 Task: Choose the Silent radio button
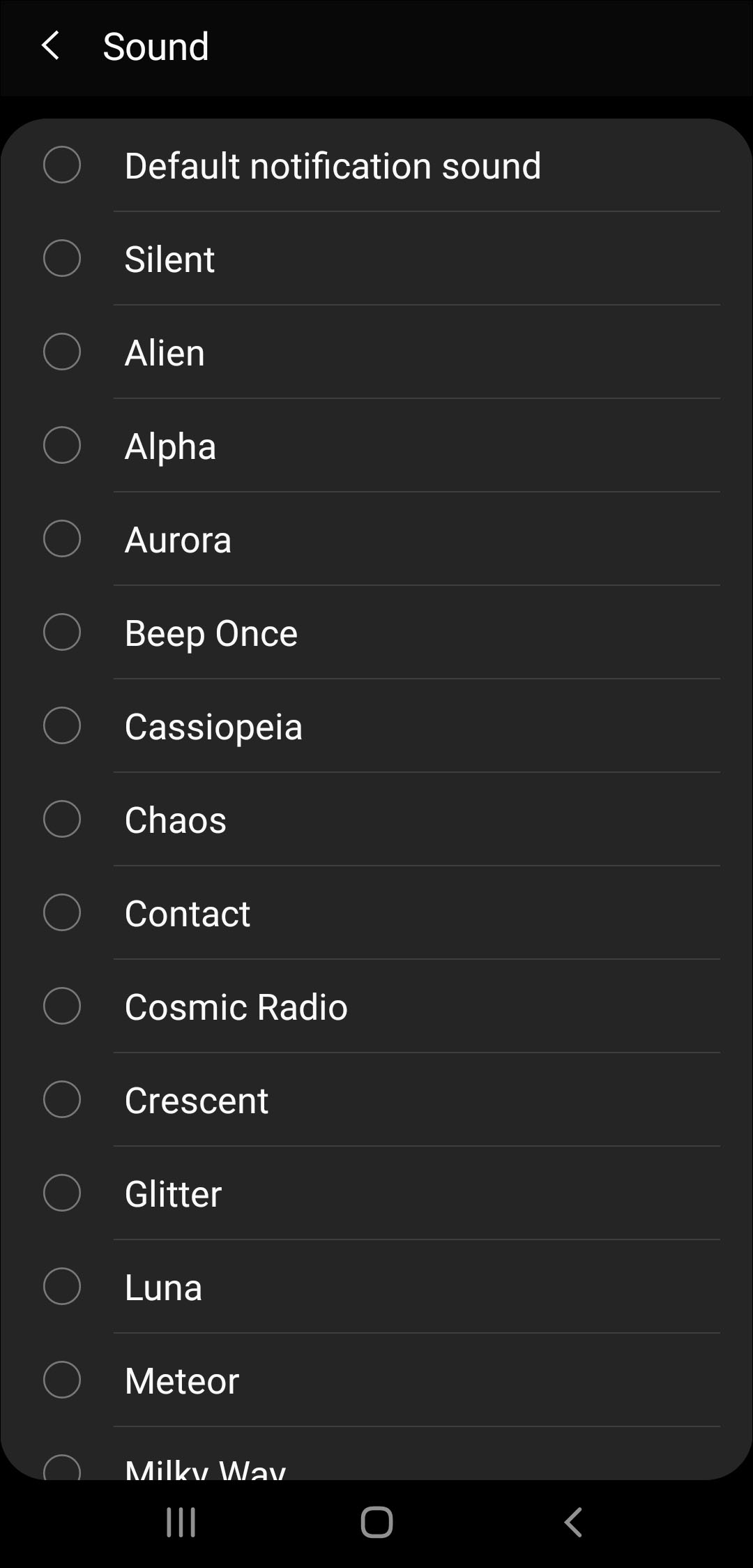pos(62,259)
